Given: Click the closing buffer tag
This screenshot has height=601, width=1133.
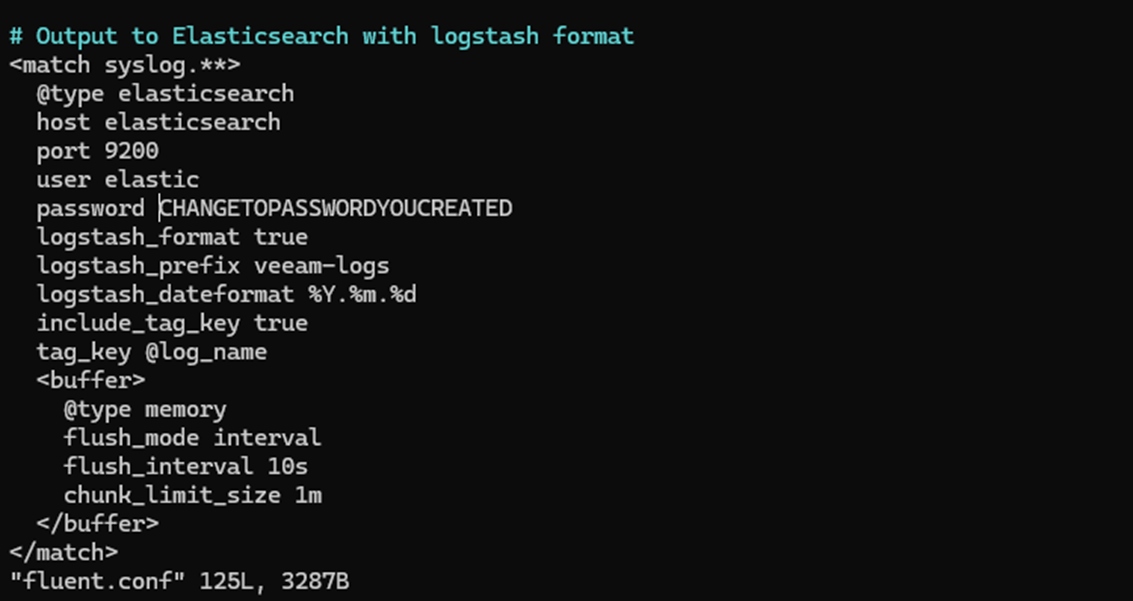Looking at the screenshot, I should click(97, 523).
